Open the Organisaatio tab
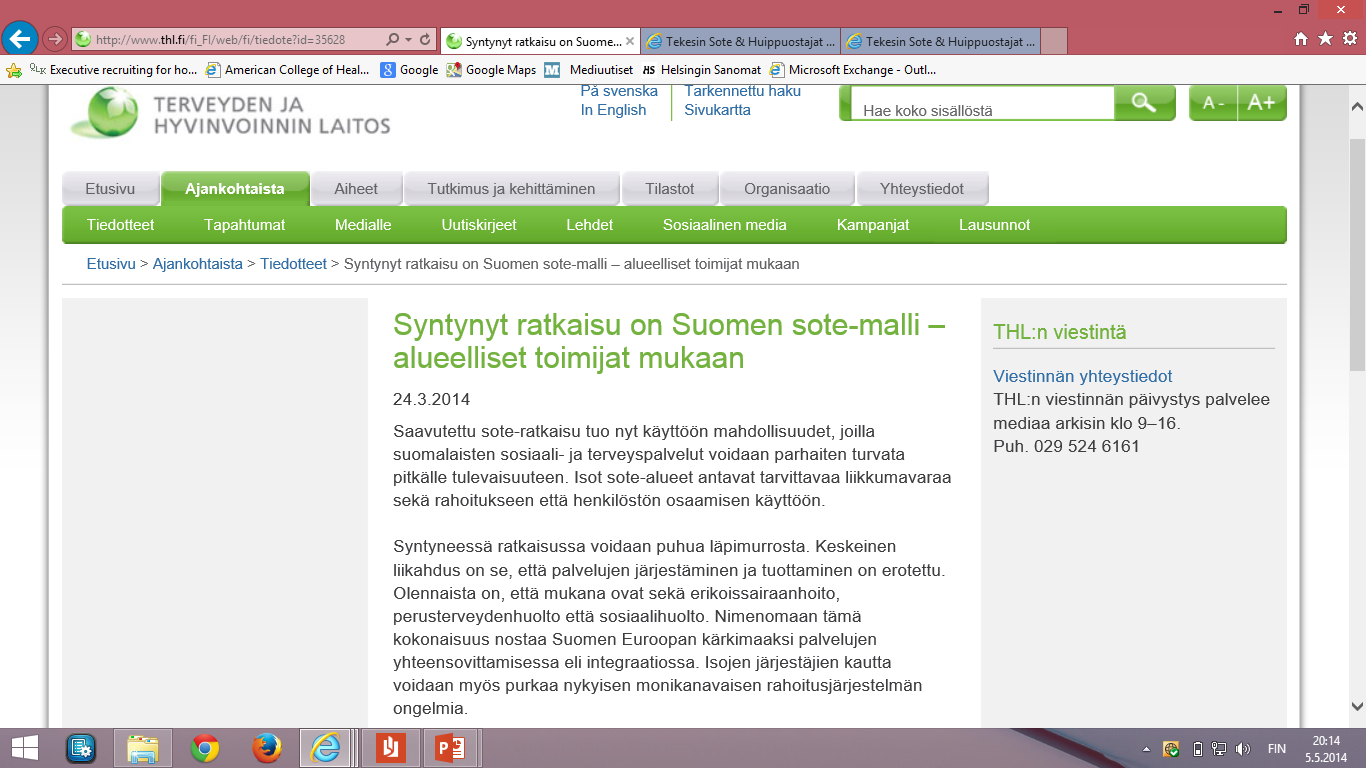1366x768 pixels. pos(787,189)
